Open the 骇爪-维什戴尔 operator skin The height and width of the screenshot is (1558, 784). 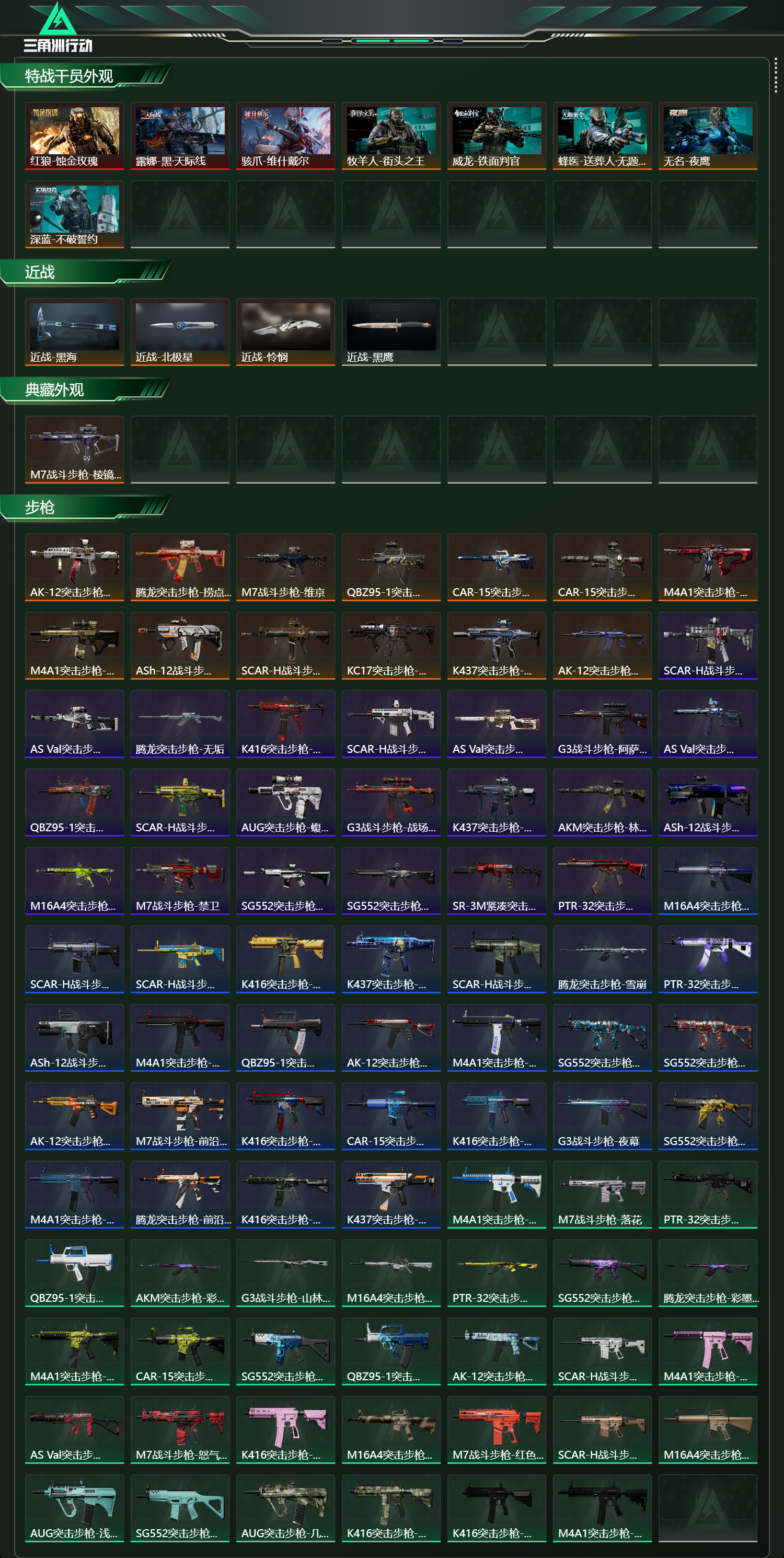tap(285, 136)
